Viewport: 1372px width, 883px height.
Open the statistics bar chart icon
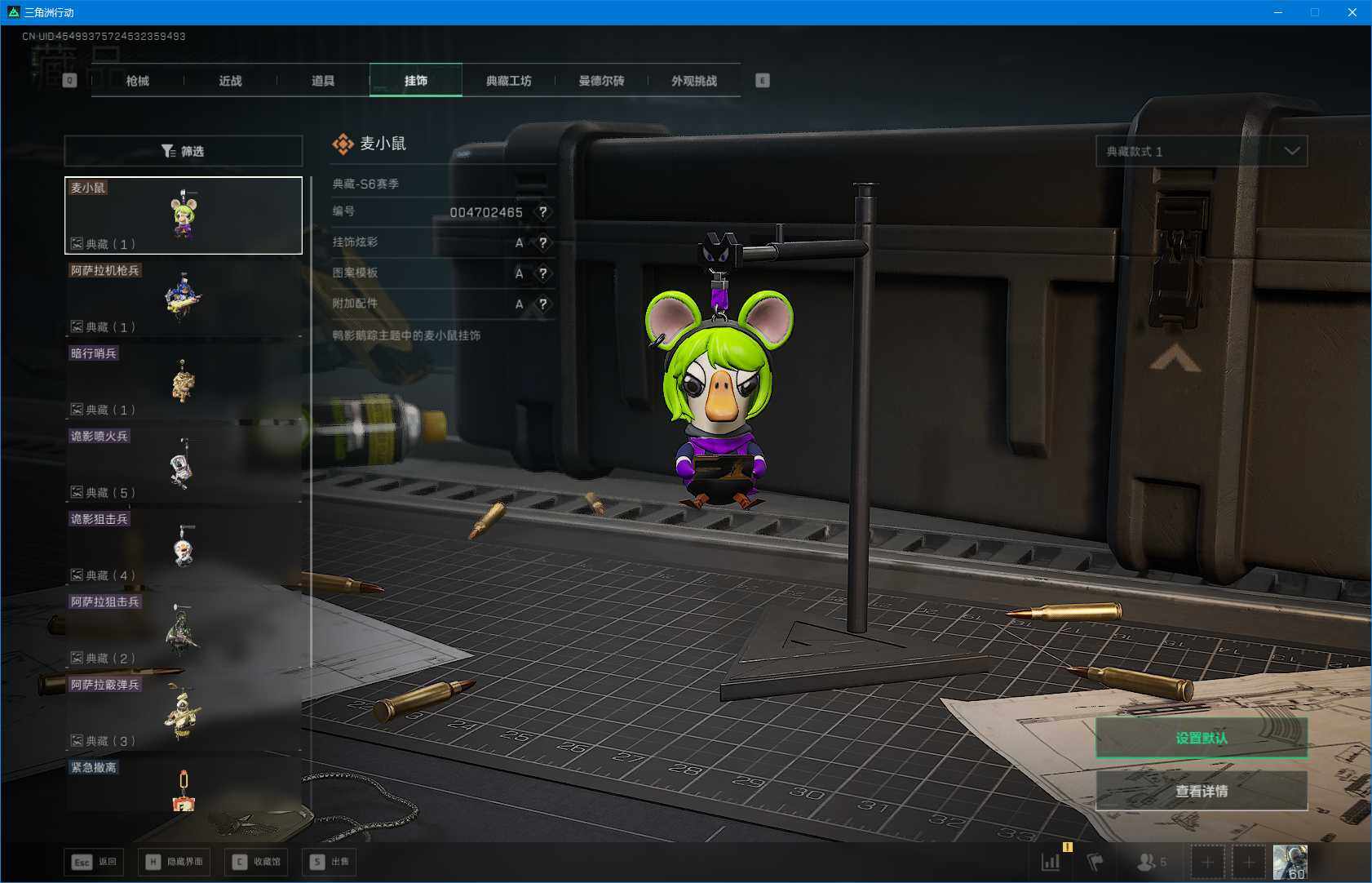pos(1051,862)
